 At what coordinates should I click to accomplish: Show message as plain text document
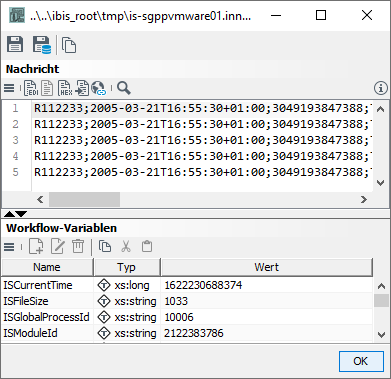pos(47,88)
